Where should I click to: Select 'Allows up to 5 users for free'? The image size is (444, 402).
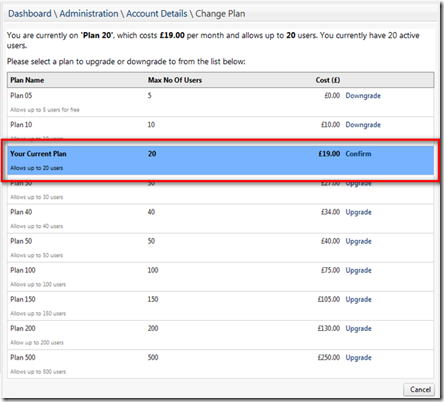pyautogui.click(x=45, y=110)
